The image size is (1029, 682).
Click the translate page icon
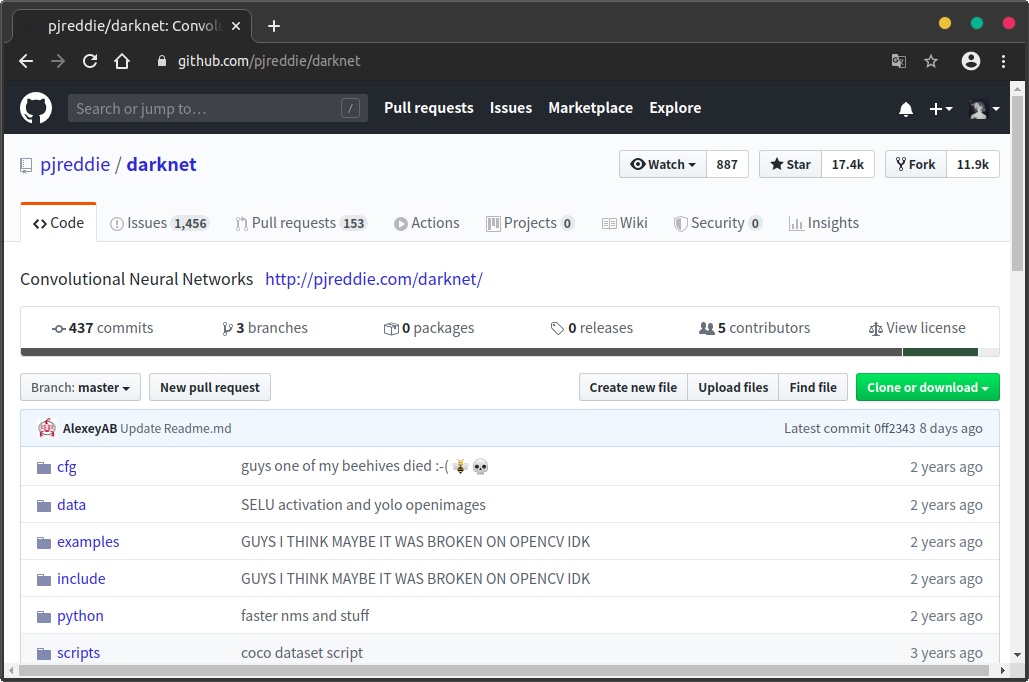pos(899,61)
